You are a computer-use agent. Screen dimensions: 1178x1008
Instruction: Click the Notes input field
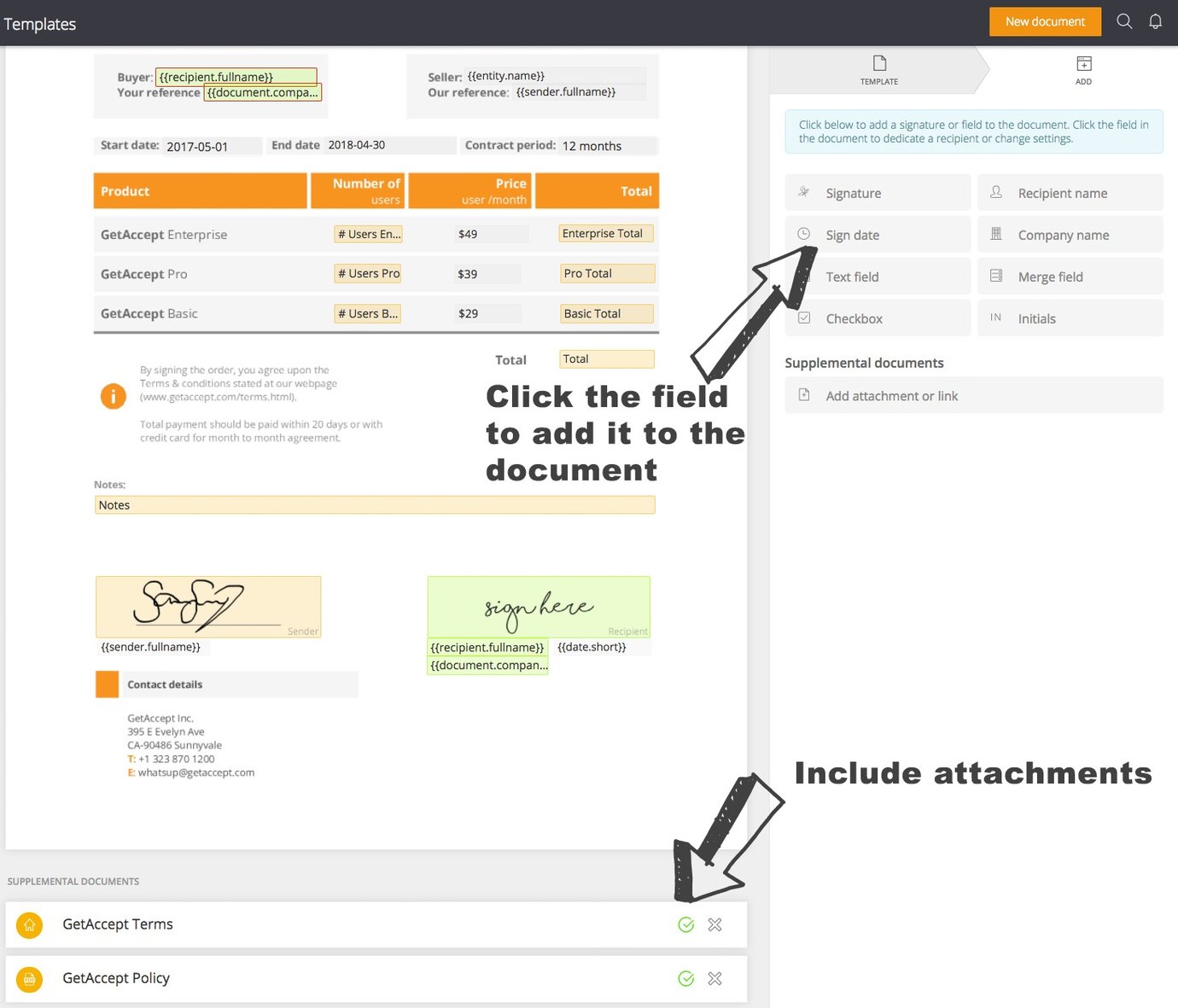tap(373, 504)
